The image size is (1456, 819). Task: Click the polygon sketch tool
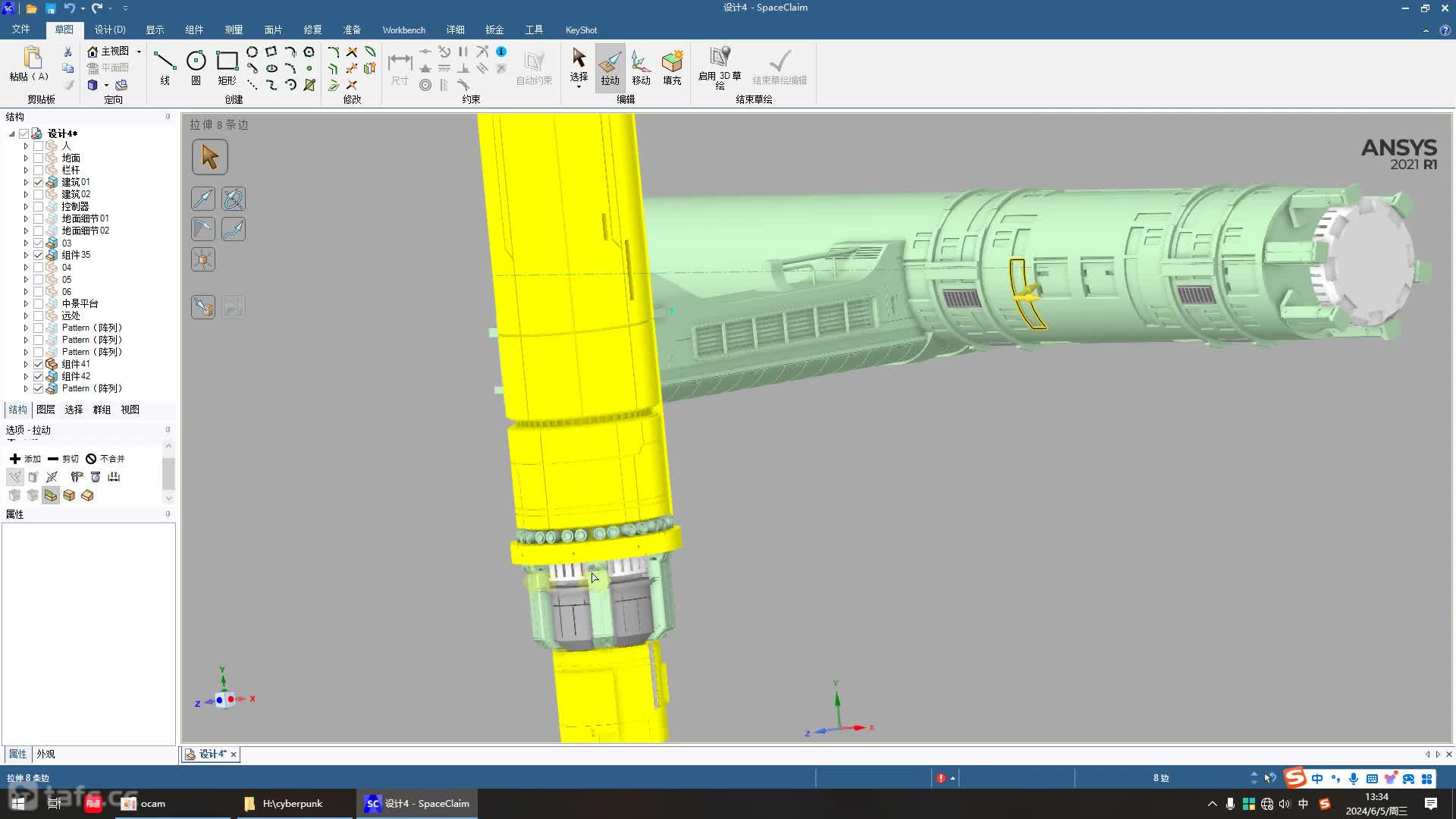(309, 52)
